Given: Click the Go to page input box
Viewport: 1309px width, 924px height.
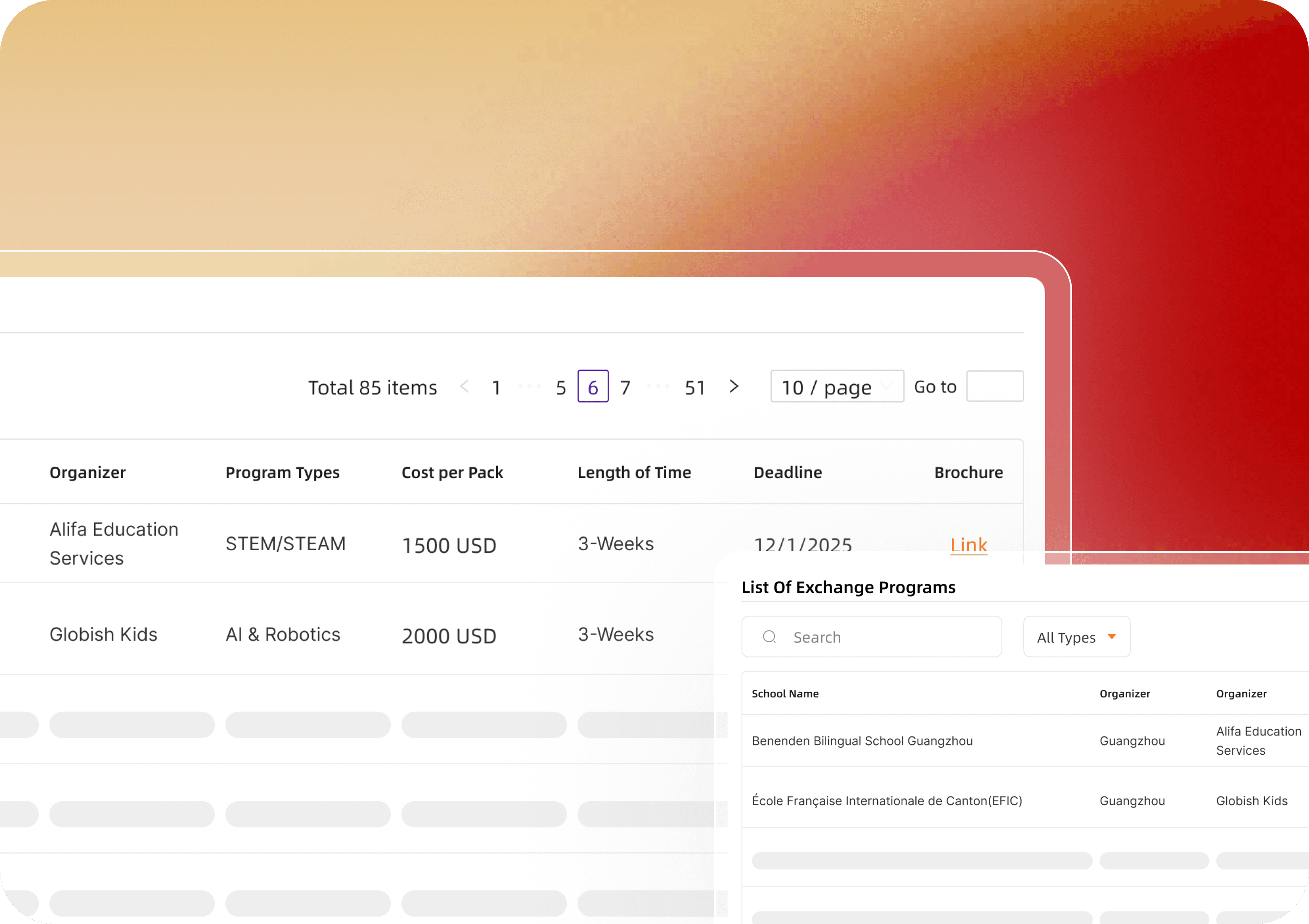Looking at the screenshot, I should pyautogui.click(x=995, y=386).
